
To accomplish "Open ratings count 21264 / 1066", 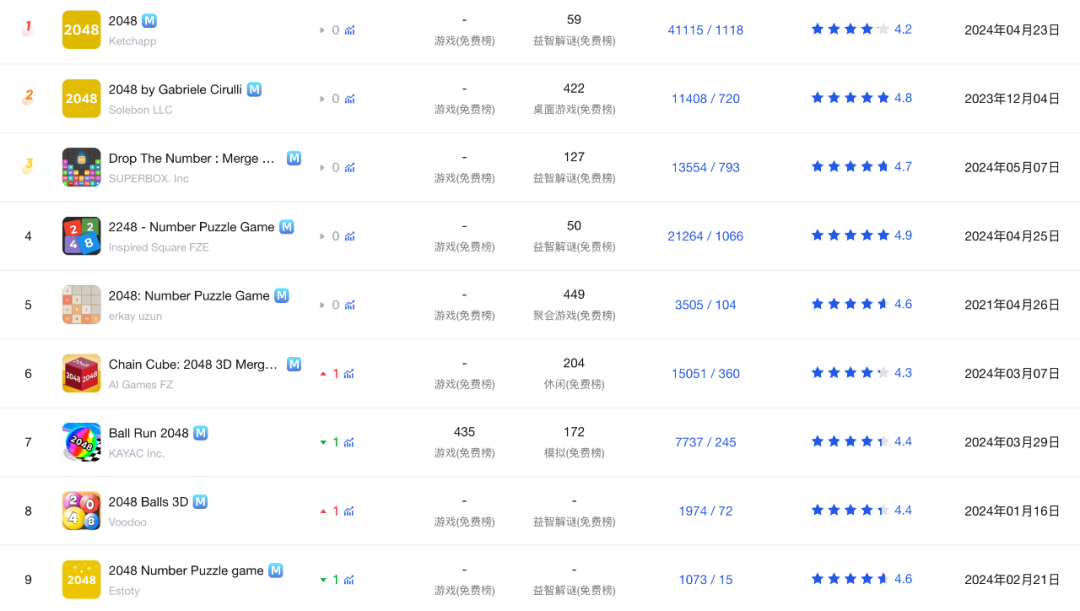I will pos(705,236).
